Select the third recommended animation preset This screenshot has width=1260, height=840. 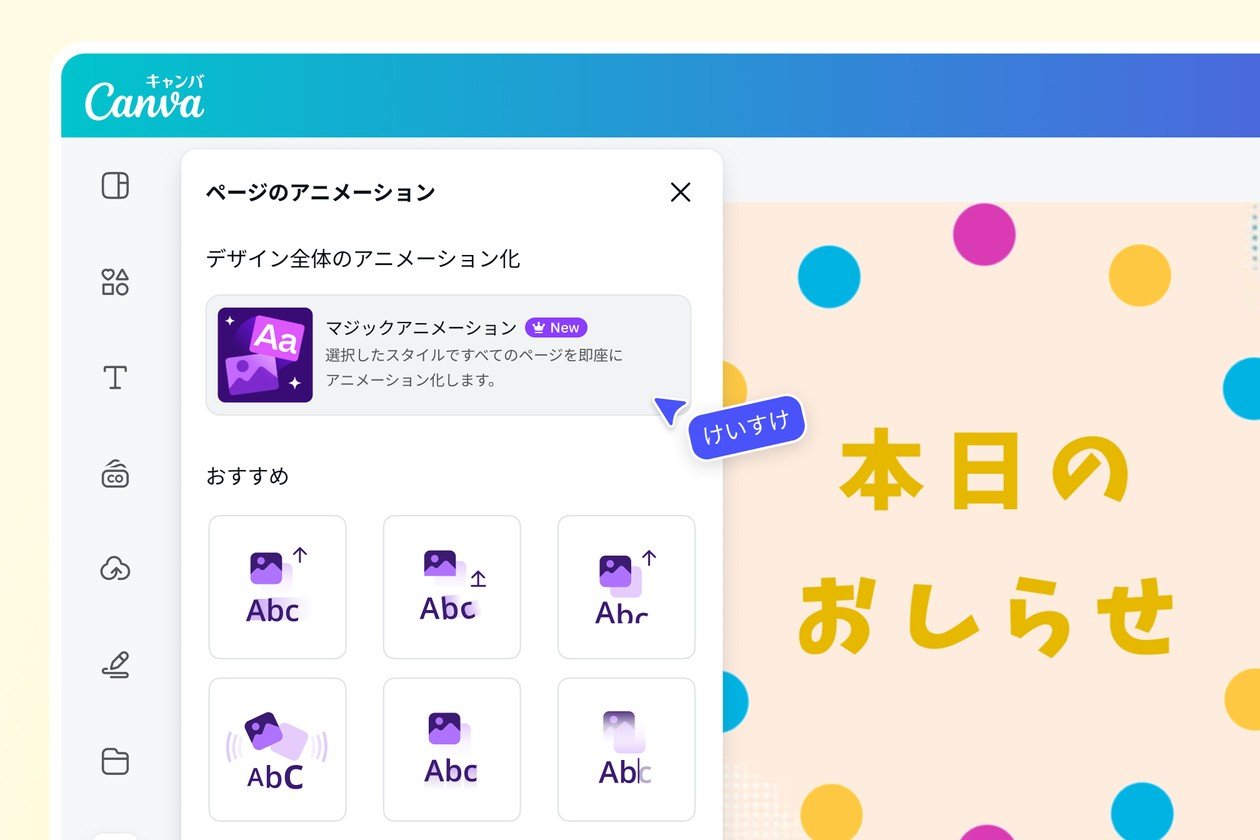[x=626, y=587]
